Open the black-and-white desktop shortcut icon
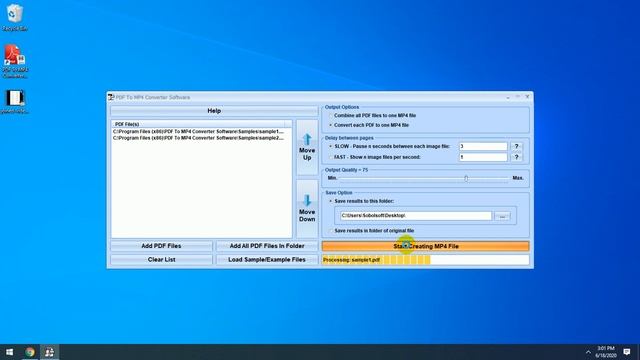Screen dimensions: 640x360 click(15, 102)
